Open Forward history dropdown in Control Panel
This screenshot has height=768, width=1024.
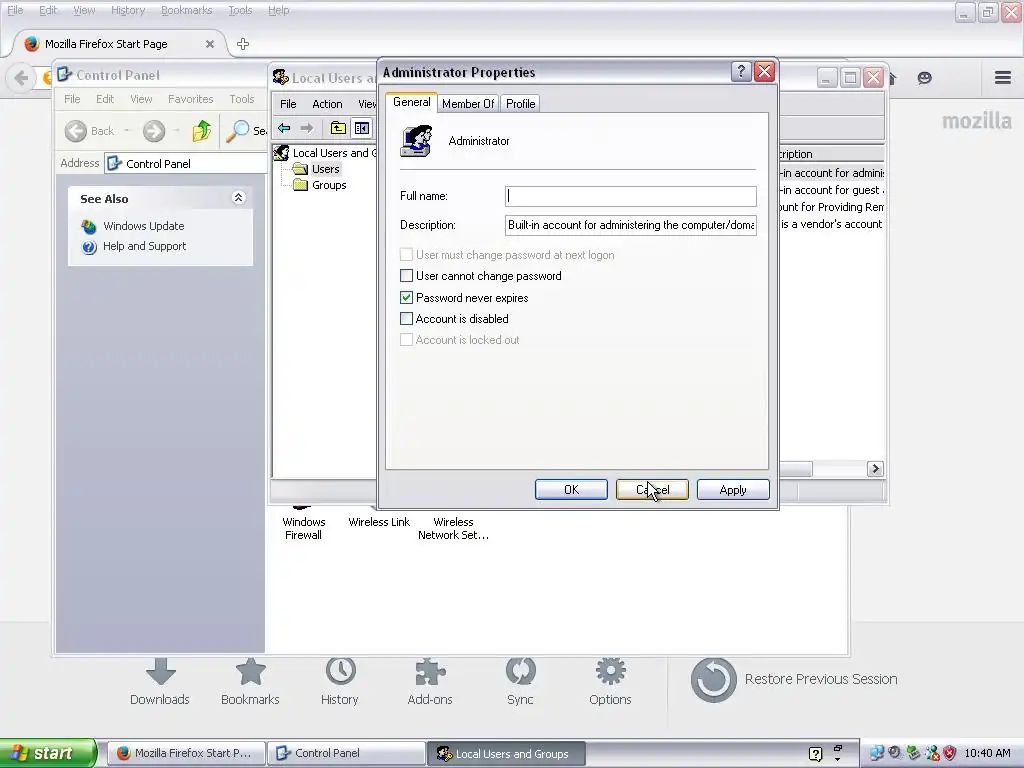pos(176,131)
